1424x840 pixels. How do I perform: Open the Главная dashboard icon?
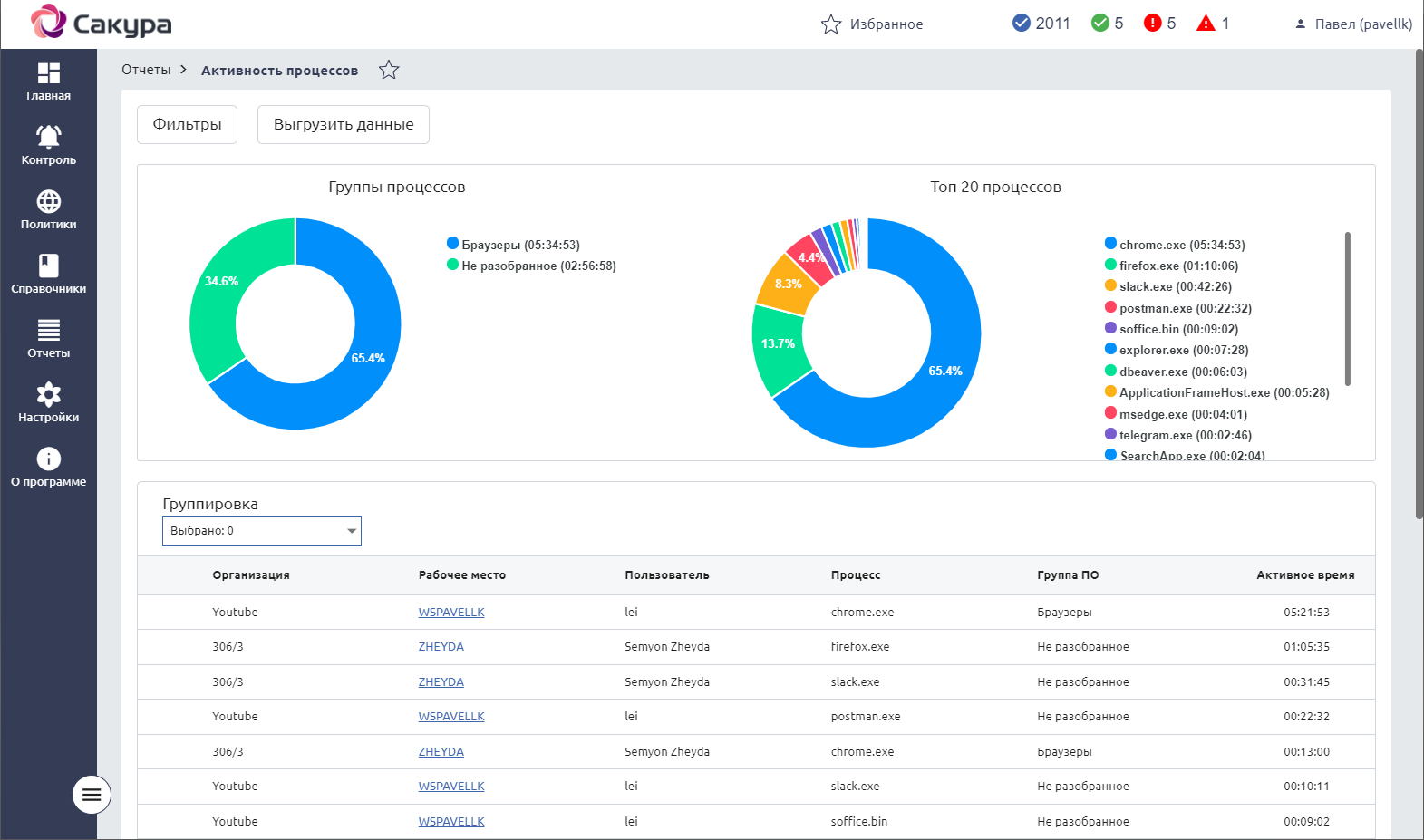point(48,73)
